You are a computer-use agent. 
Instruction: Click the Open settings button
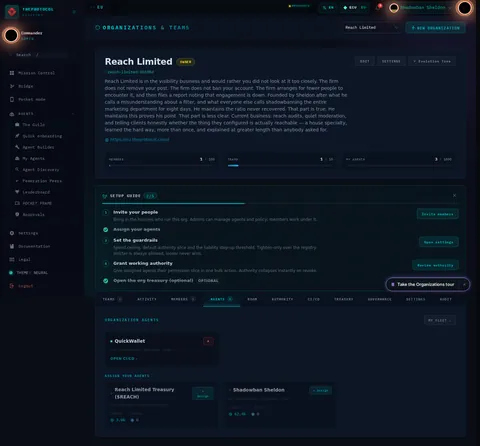(438, 242)
